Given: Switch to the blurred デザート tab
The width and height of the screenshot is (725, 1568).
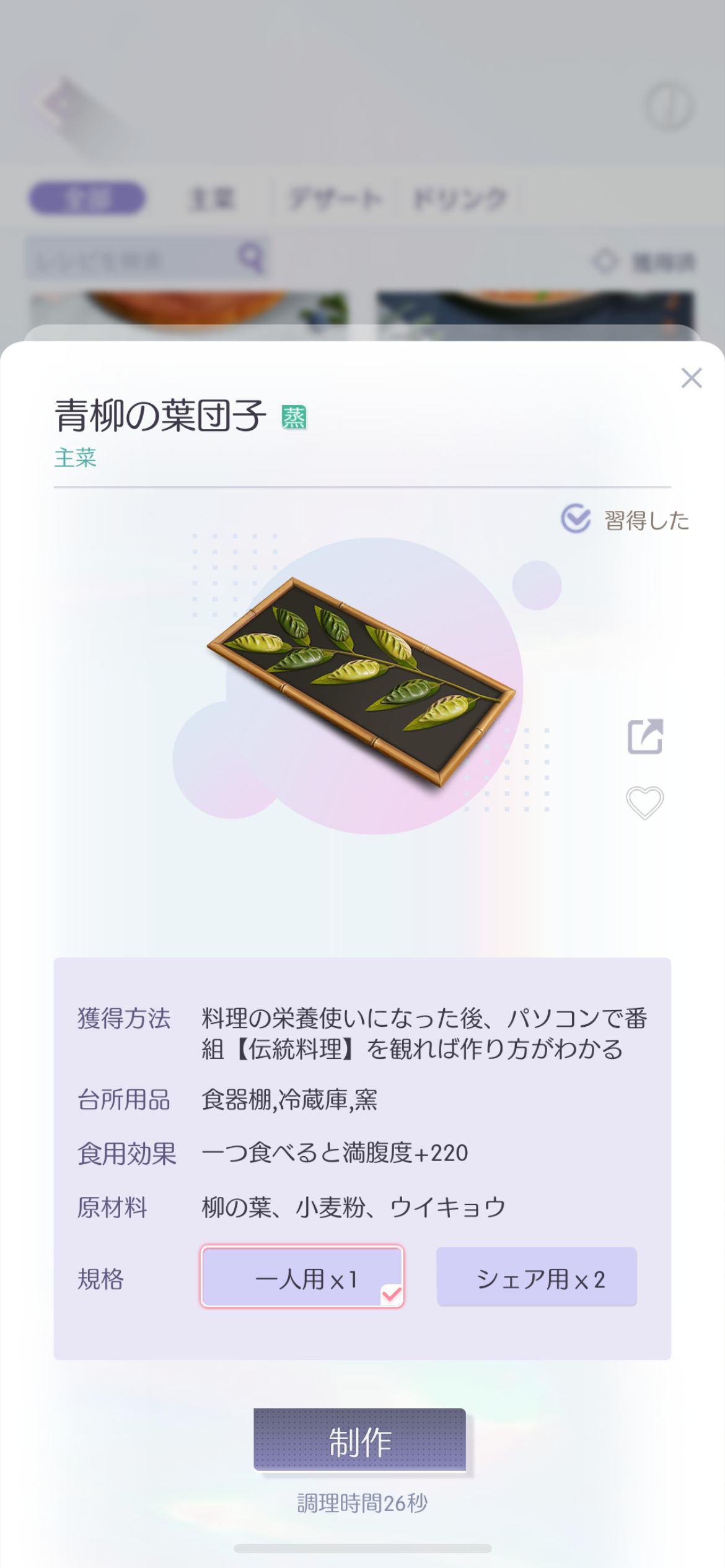Looking at the screenshot, I should pos(335,199).
